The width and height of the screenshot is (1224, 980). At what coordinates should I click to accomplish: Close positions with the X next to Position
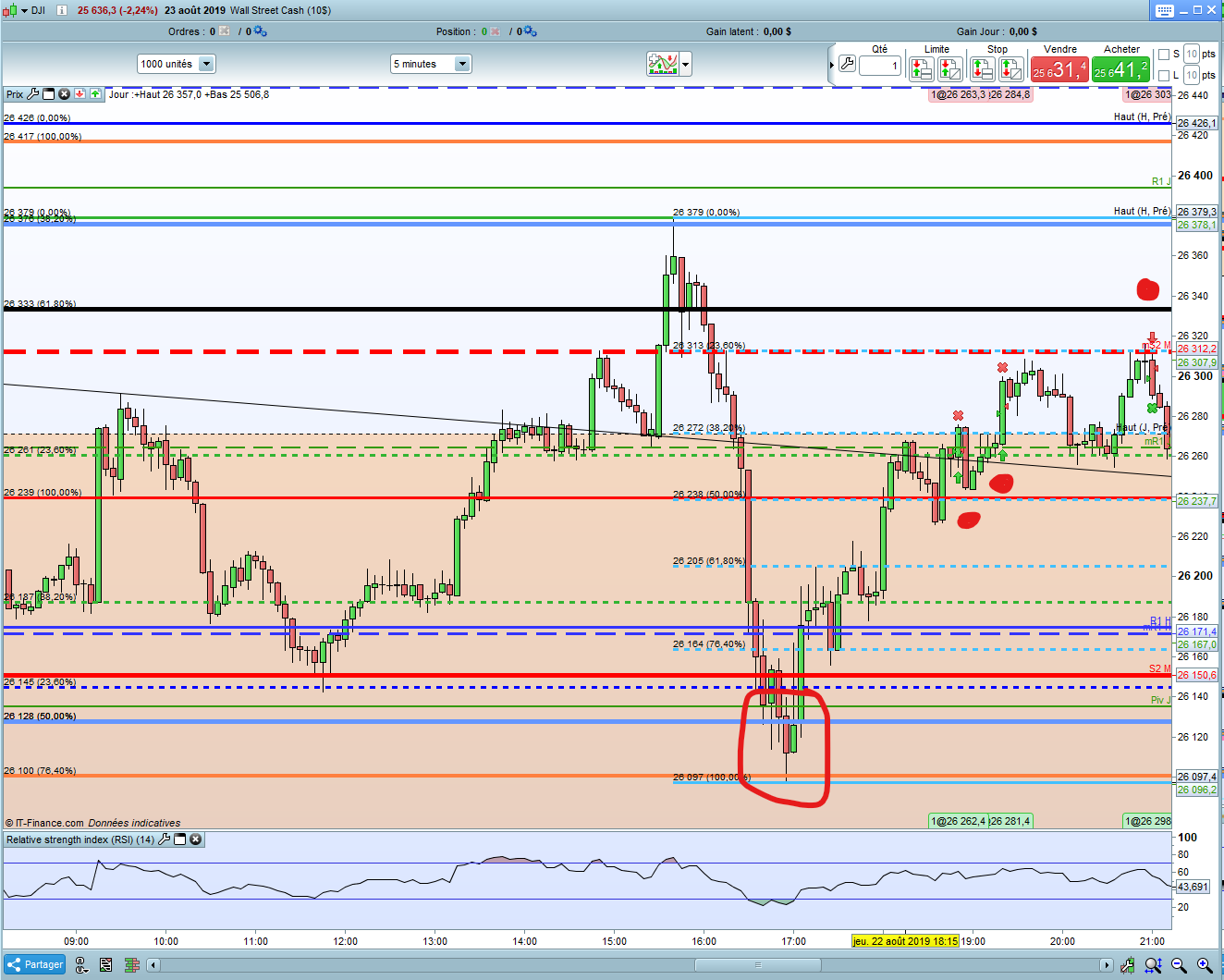pyautogui.click(x=496, y=31)
